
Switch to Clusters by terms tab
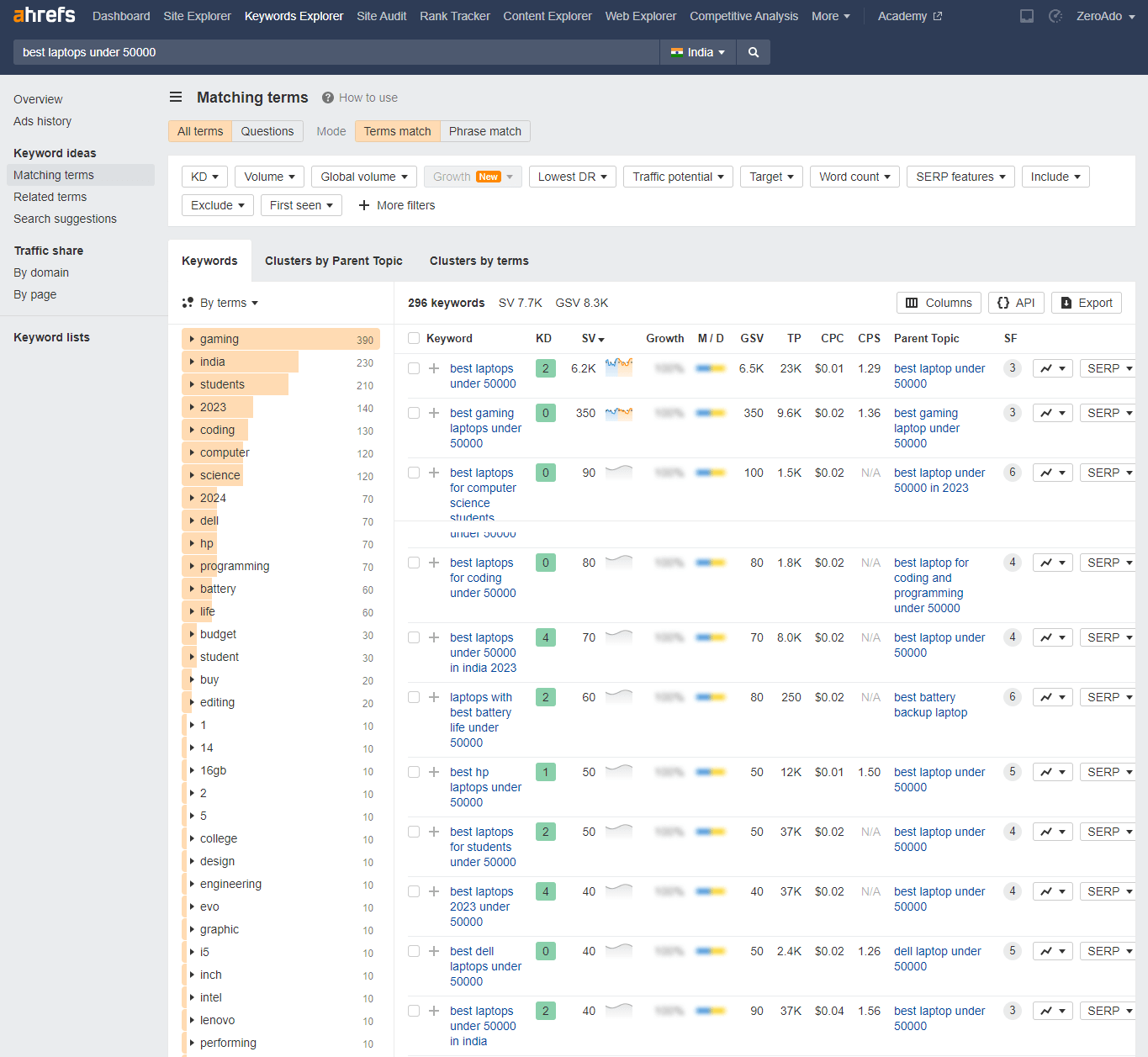click(x=479, y=261)
